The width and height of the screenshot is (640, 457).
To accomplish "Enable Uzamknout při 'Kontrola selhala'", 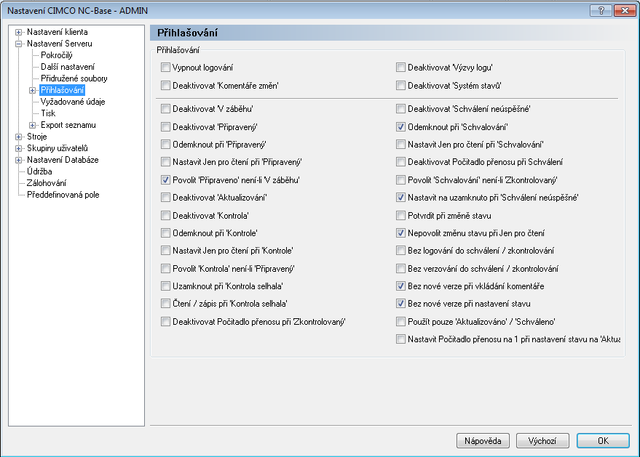I will tap(165, 286).
